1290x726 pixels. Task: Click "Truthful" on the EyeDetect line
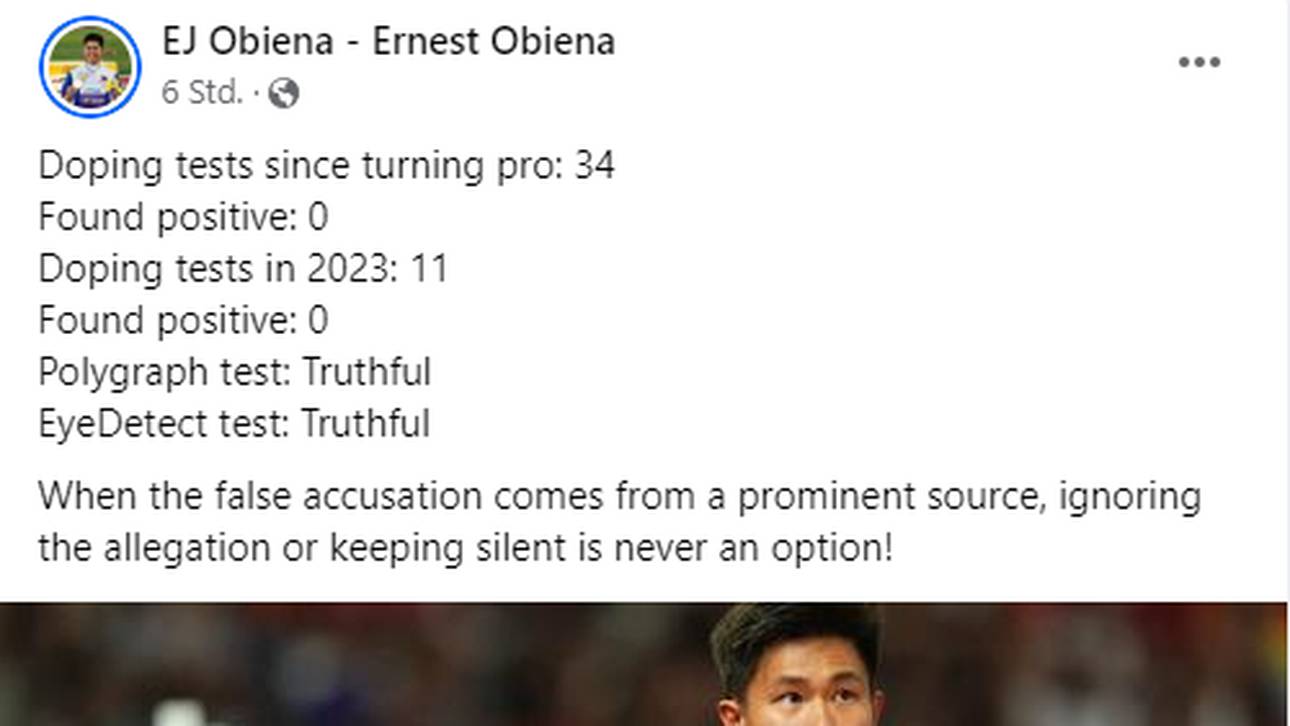(365, 424)
